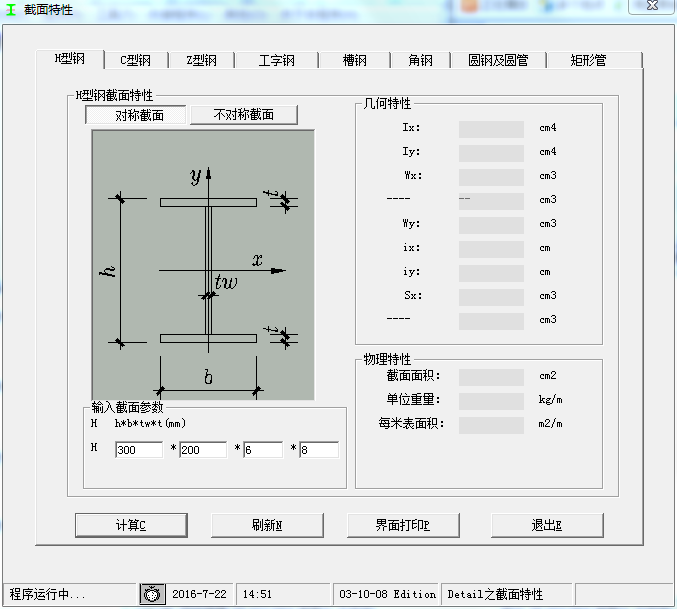Click the H-section diagram image

[x=203, y=265]
